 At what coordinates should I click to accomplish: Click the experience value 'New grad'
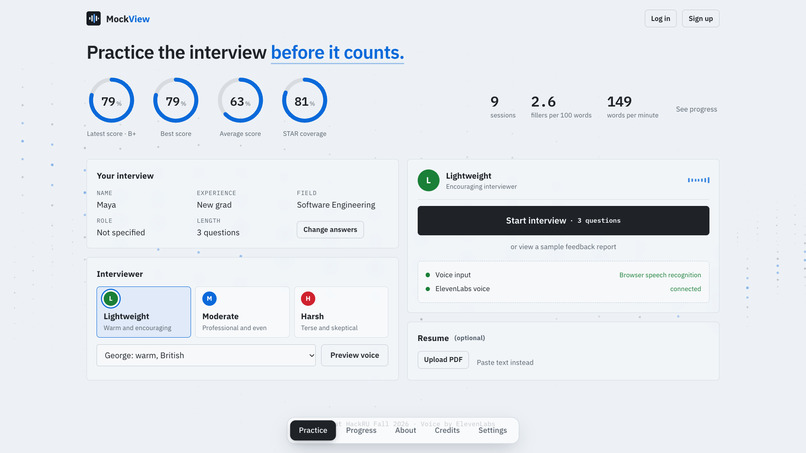click(x=214, y=205)
